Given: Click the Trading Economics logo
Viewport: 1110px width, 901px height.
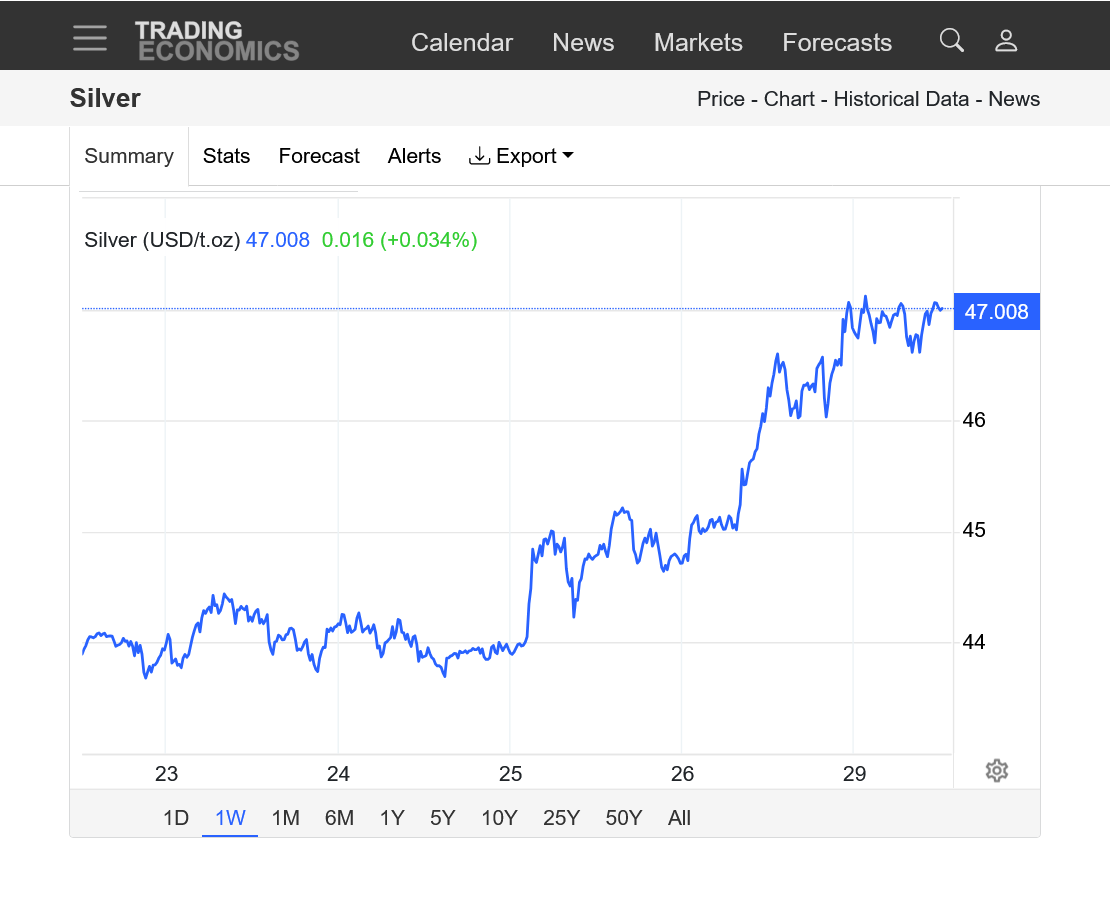Looking at the screenshot, I should point(217,41).
